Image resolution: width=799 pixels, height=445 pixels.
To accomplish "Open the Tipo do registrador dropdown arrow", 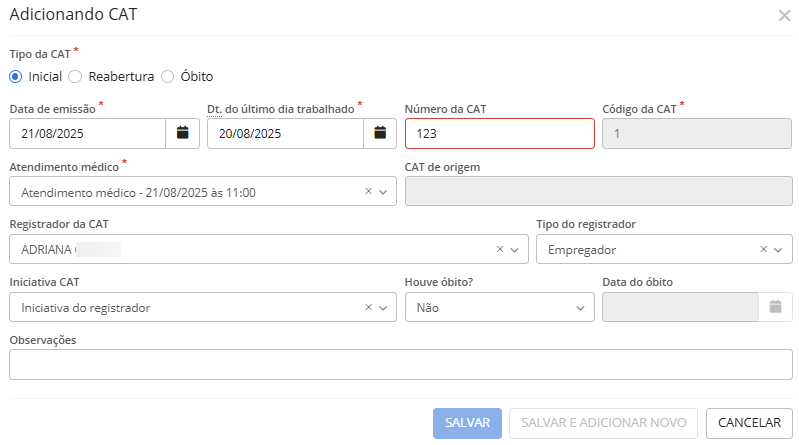I will 779,249.
